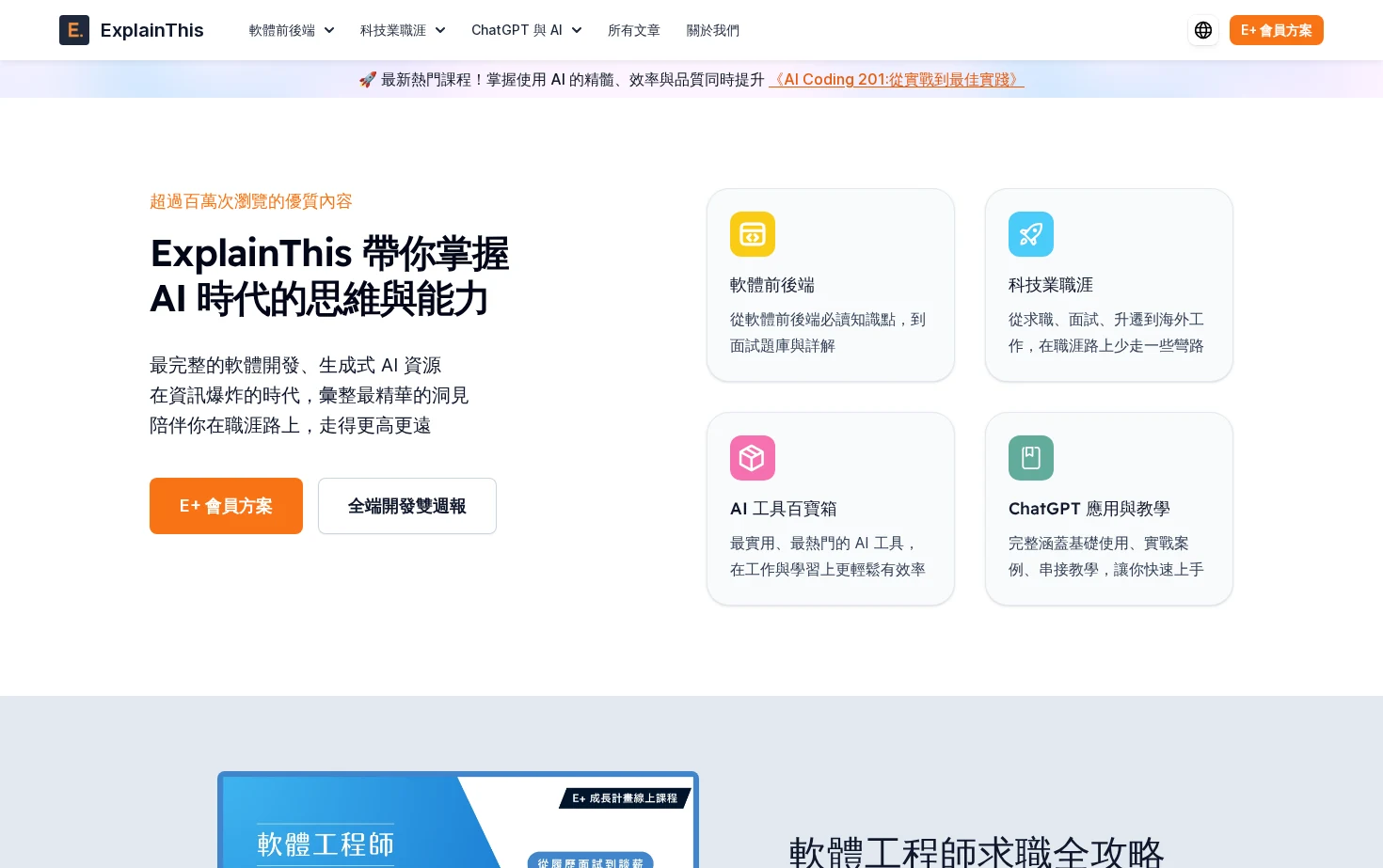
Task: Click the hero orange E+ 會員方案 button
Action: [x=226, y=506]
